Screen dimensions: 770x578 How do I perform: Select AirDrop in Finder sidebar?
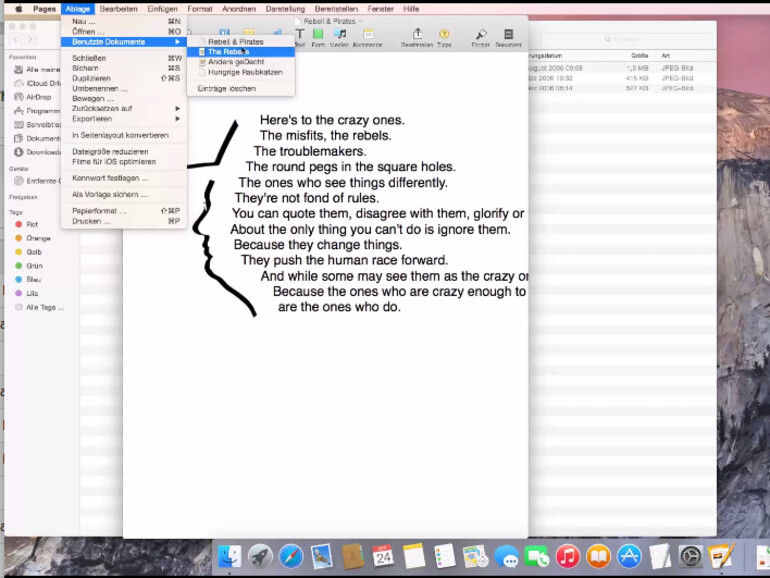(x=33, y=97)
